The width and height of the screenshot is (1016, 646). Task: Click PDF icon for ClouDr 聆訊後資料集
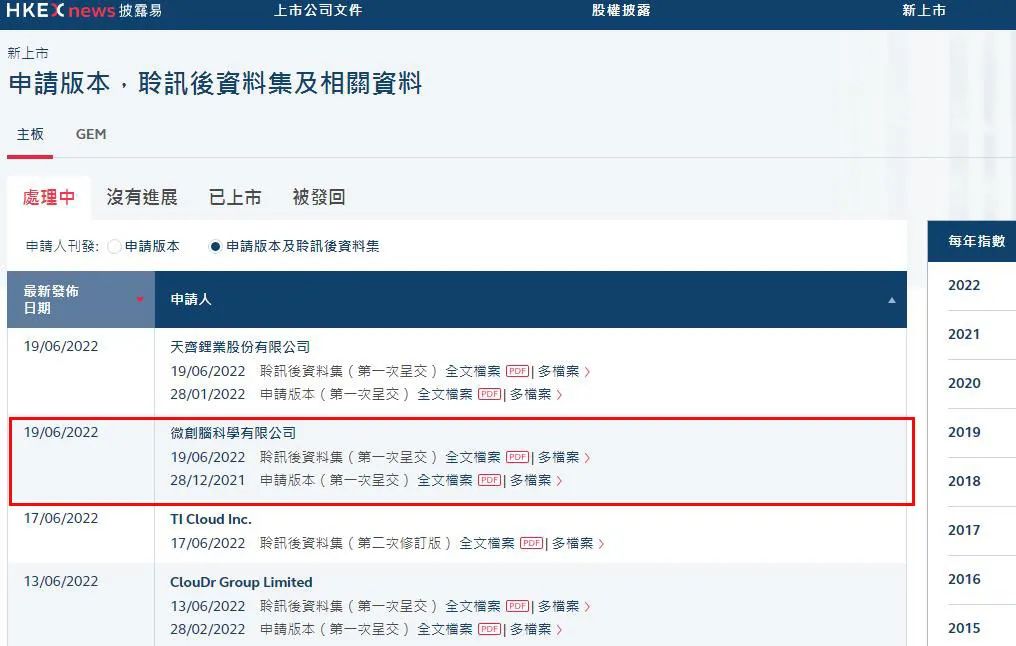[x=516, y=604]
